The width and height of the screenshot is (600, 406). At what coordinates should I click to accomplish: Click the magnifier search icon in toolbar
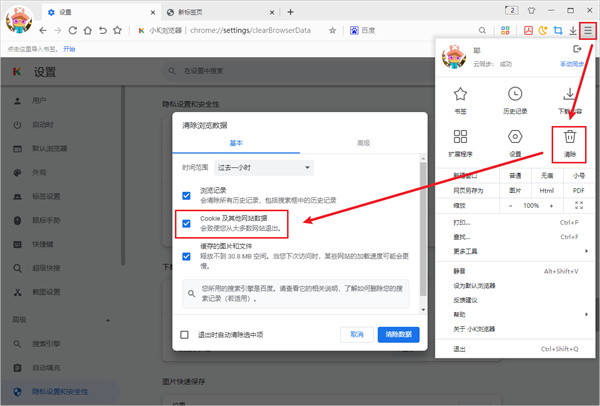pyautogui.click(x=483, y=31)
